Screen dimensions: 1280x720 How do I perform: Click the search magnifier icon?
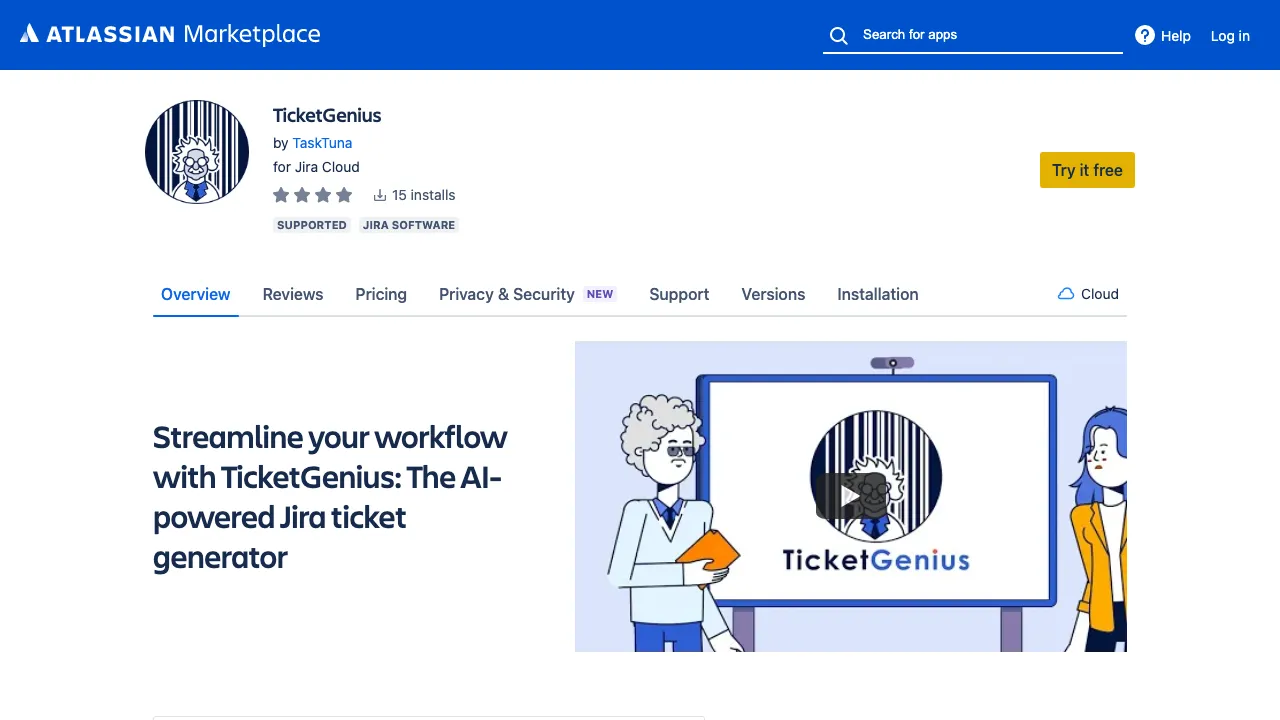tap(839, 36)
